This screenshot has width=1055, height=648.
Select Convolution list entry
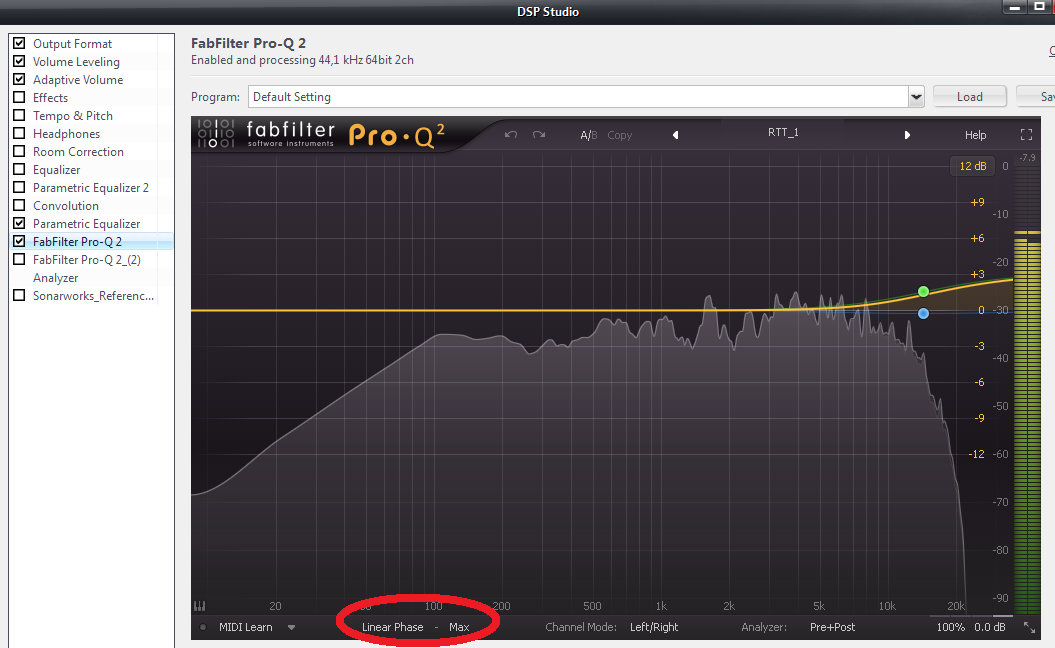(65, 206)
